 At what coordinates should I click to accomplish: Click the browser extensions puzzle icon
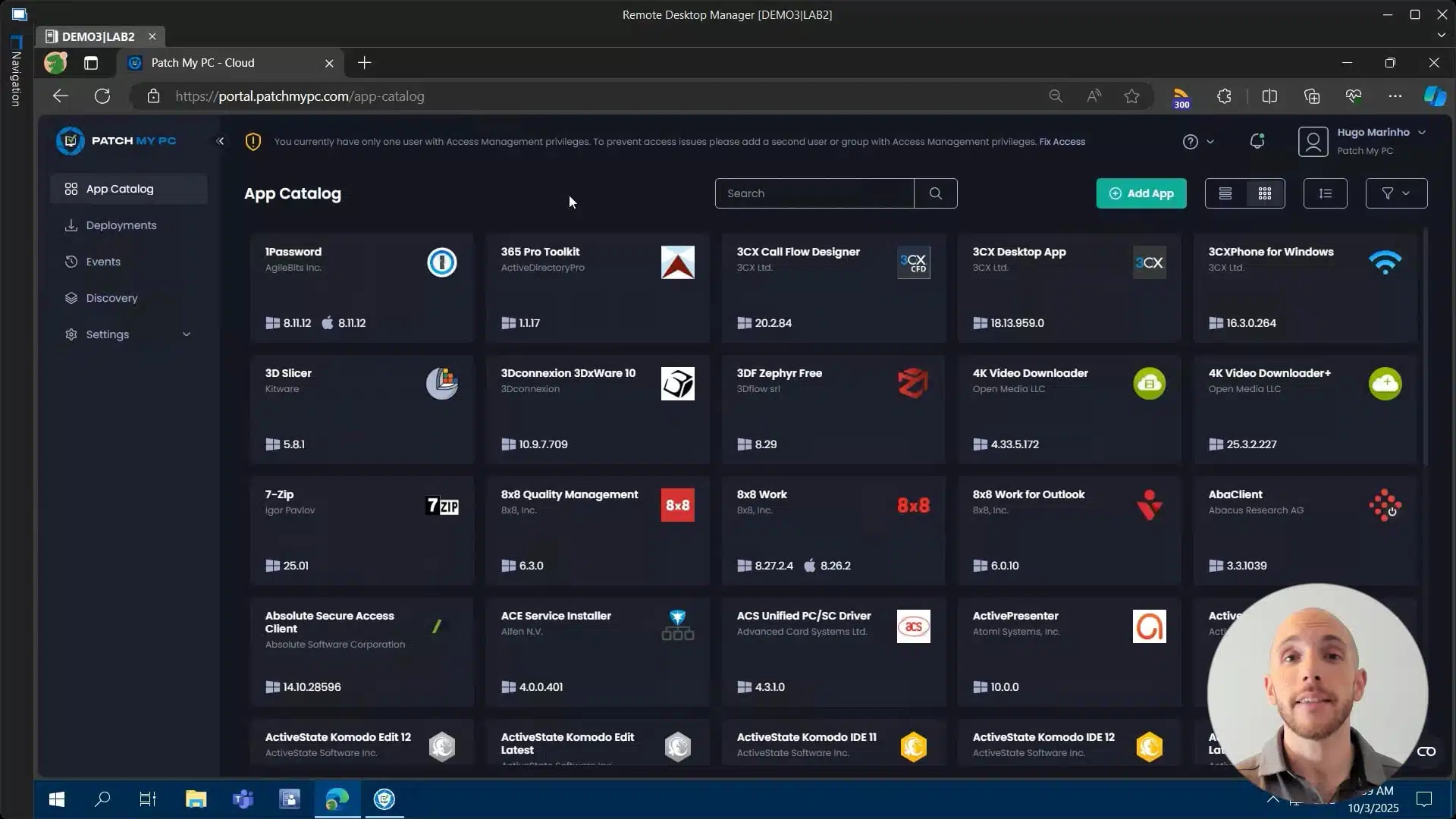(x=1224, y=96)
